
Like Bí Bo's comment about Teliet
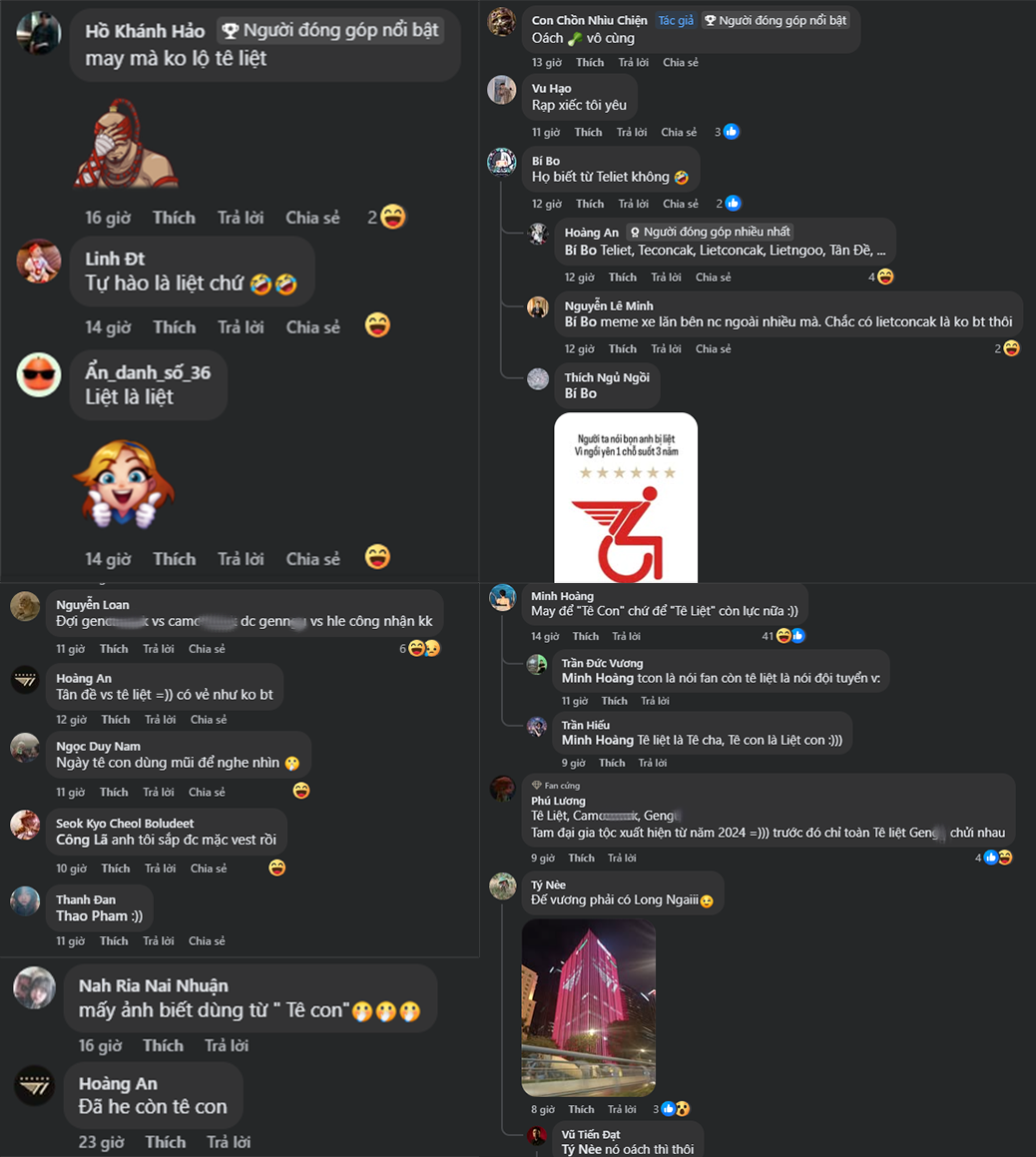point(590,204)
